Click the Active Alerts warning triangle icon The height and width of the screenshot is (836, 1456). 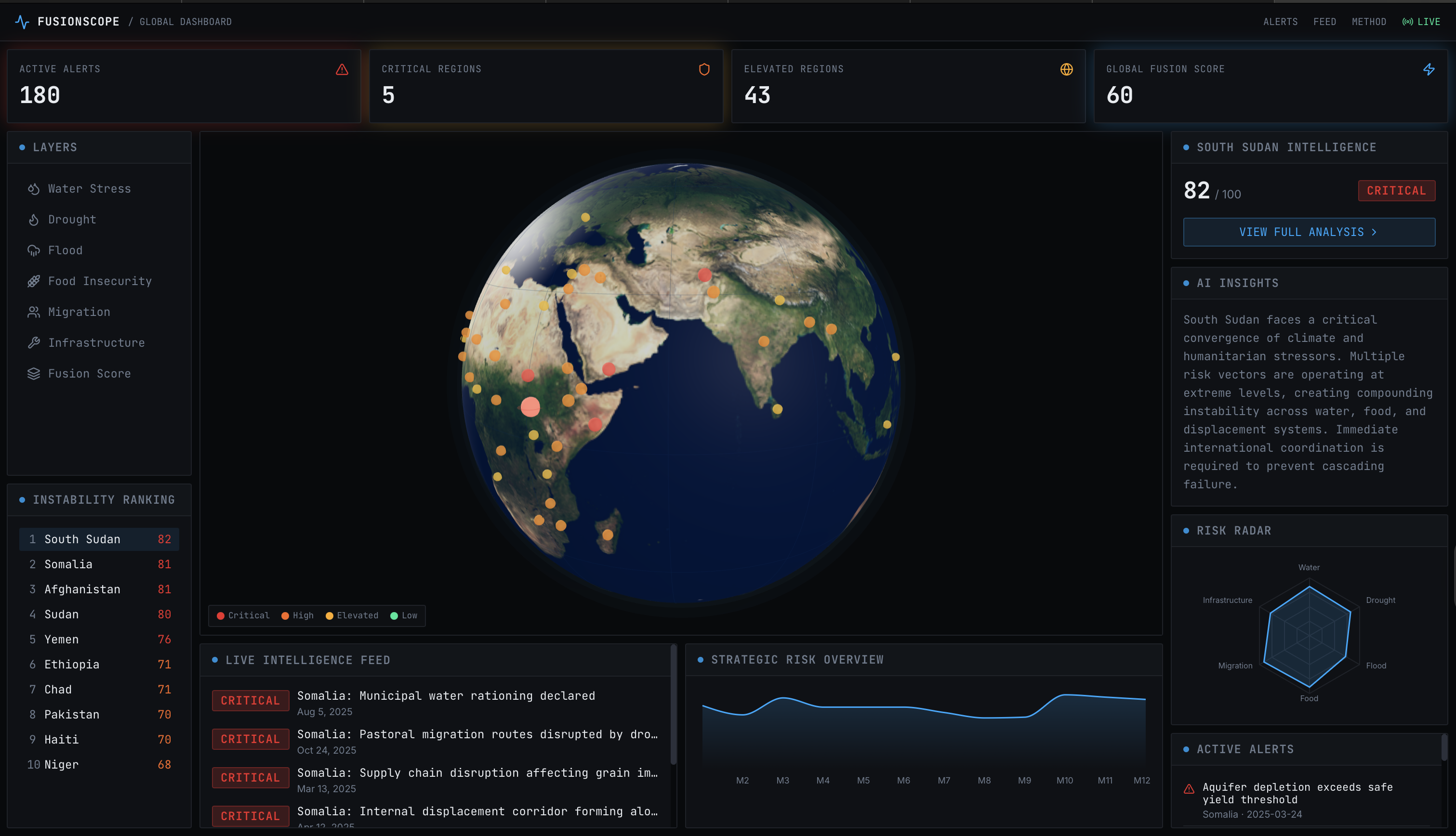tap(342, 69)
